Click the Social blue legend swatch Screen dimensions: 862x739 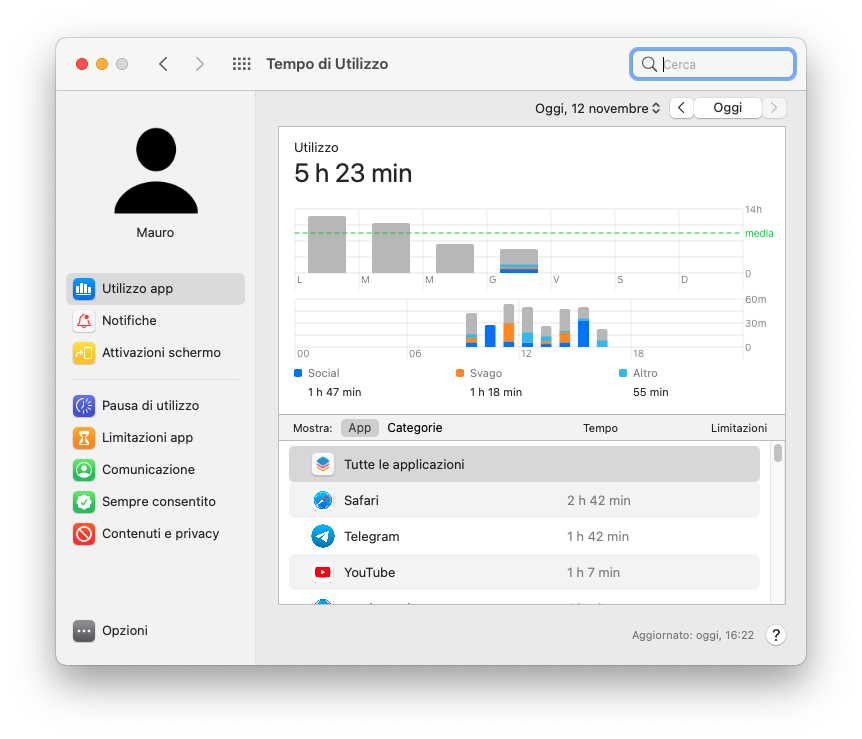[x=298, y=373]
